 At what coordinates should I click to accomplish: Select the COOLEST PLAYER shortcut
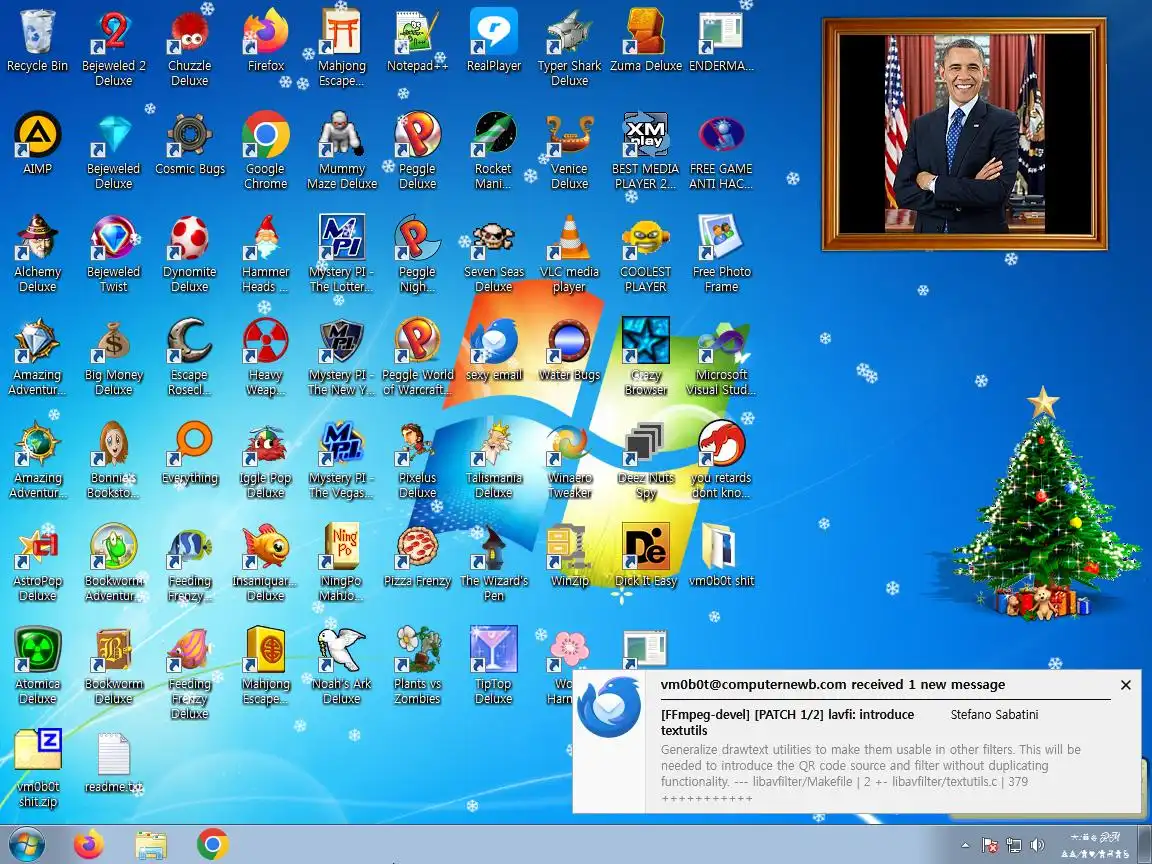click(646, 254)
